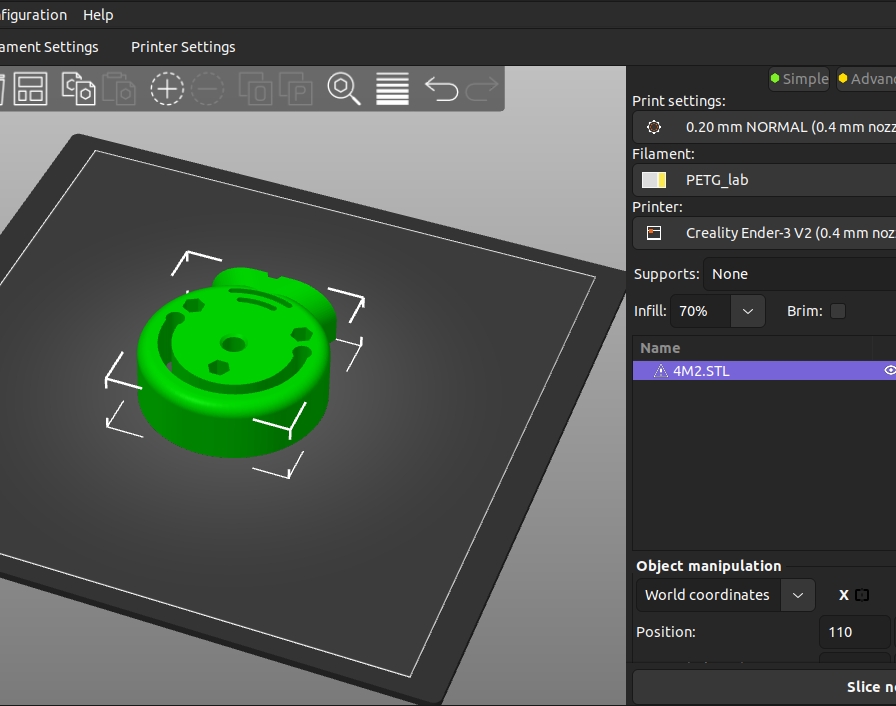This screenshot has width=896, height=706.
Task: Click the Add instance plus icon
Action: tap(167, 89)
